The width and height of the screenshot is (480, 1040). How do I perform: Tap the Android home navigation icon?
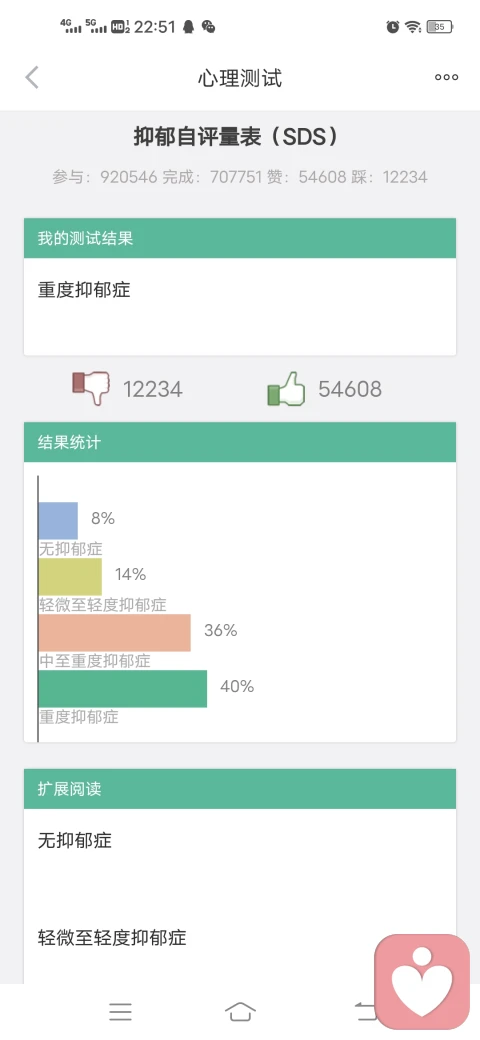[x=240, y=1011]
